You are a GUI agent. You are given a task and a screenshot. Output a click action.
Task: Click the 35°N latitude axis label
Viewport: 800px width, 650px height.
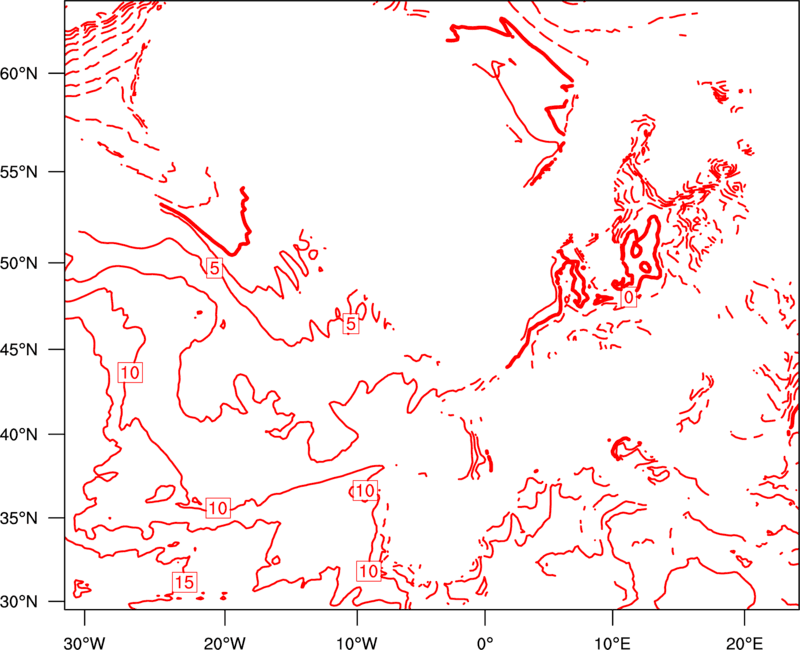click(19, 518)
